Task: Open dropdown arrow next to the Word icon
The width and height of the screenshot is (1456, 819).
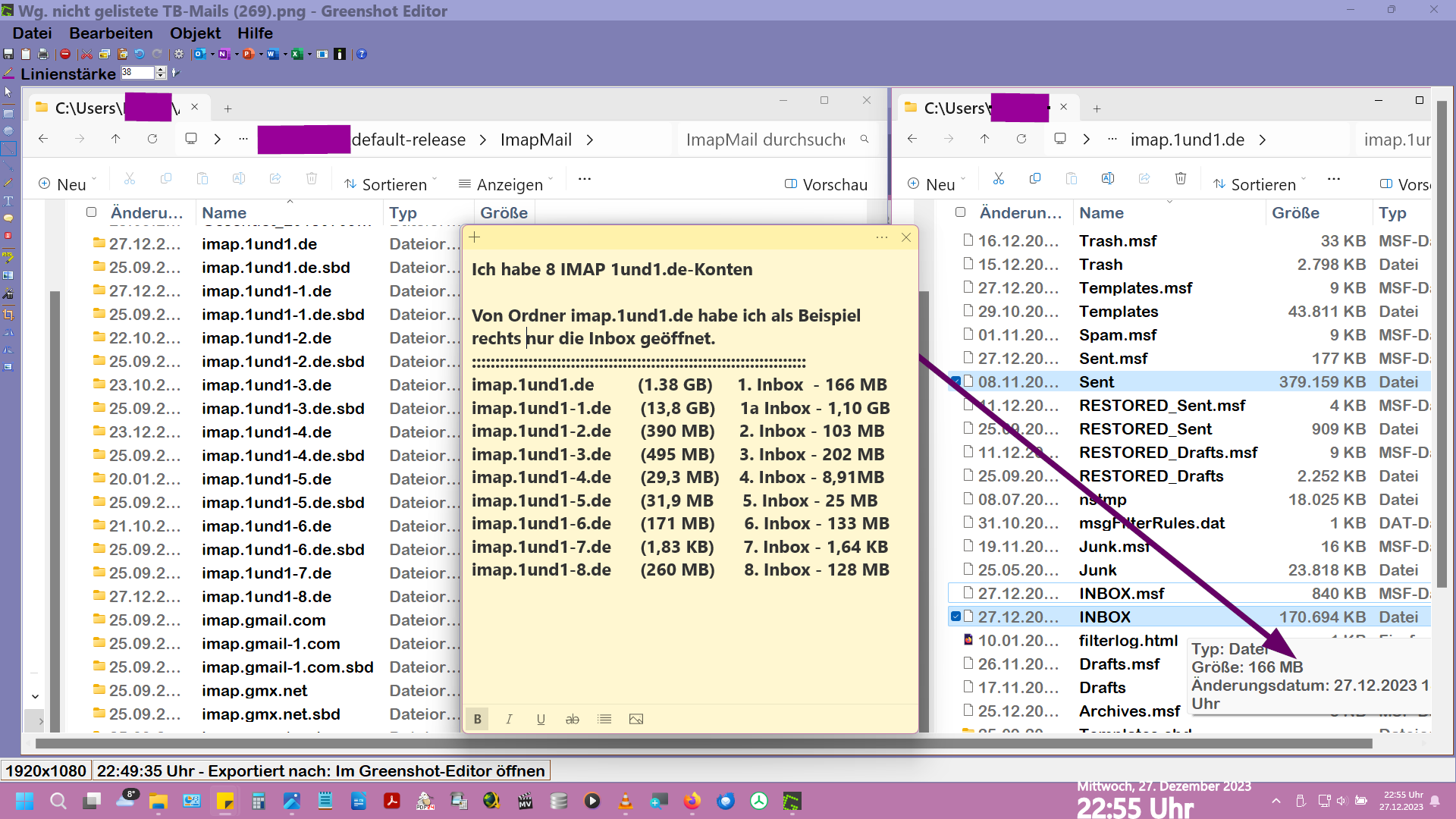Action: coord(284,54)
